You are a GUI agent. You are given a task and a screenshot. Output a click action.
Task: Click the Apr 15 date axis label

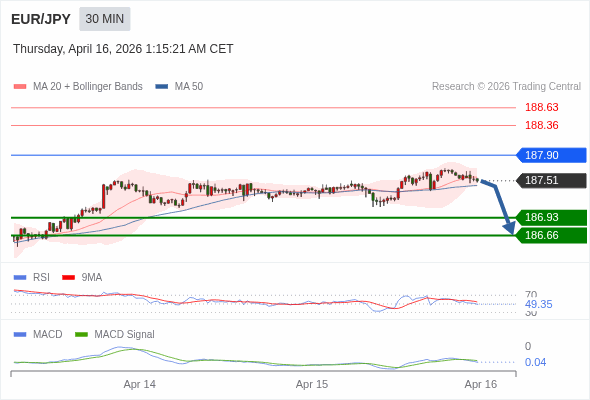click(312, 384)
